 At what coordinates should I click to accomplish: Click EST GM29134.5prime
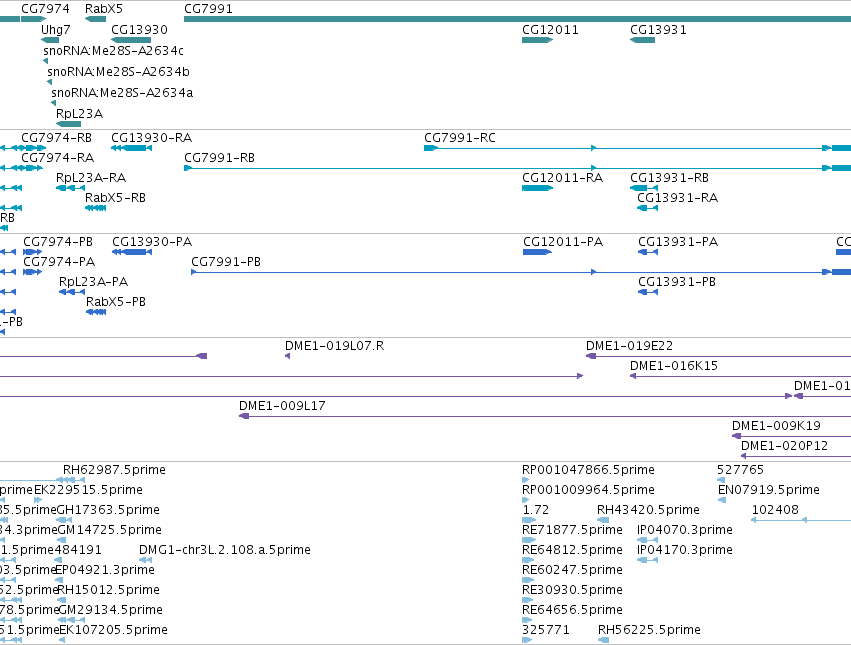tap(110, 610)
